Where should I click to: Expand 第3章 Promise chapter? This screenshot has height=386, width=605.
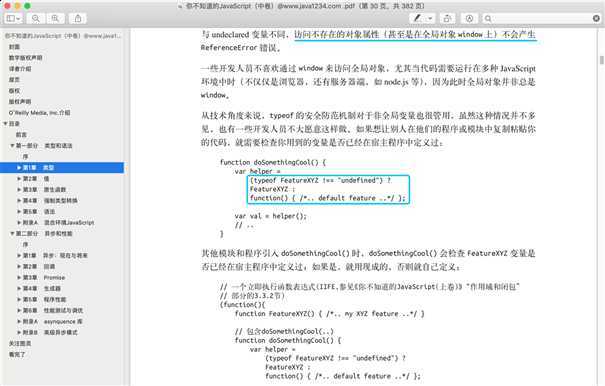point(19,278)
